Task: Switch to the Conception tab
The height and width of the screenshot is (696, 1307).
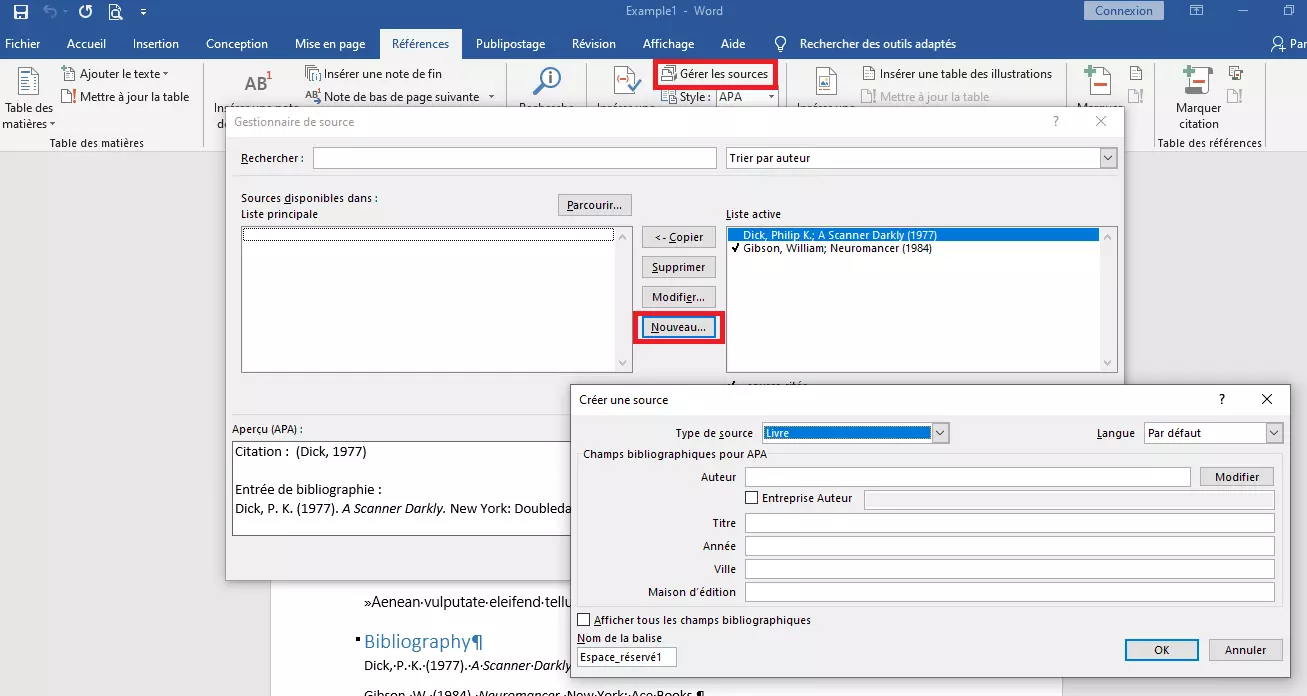Action: (237, 44)
